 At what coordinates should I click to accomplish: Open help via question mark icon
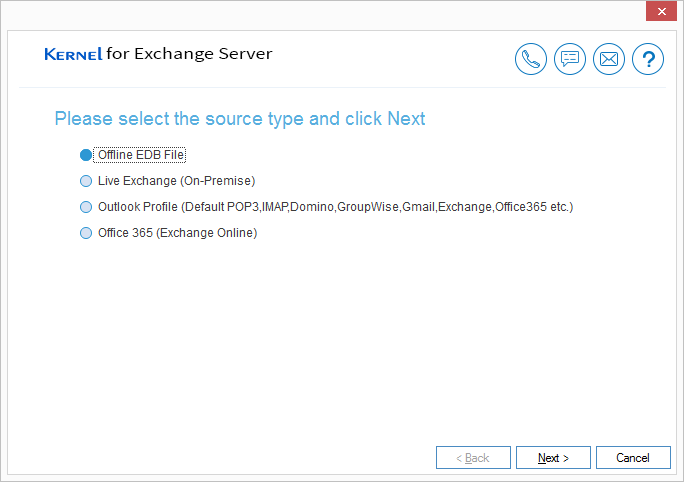click(x=648, y=59)
